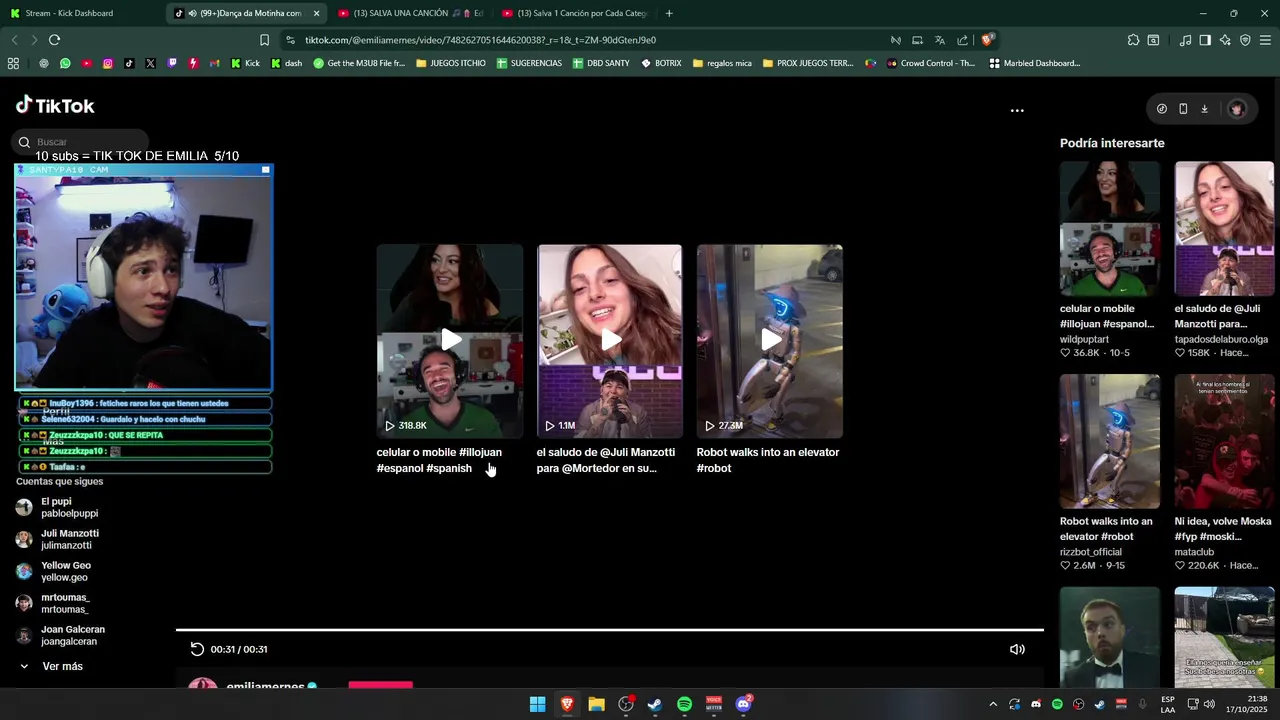This screenshot has height=720, width=1280.
Task: Open the Windows Start menu
Action: [537, 704]
